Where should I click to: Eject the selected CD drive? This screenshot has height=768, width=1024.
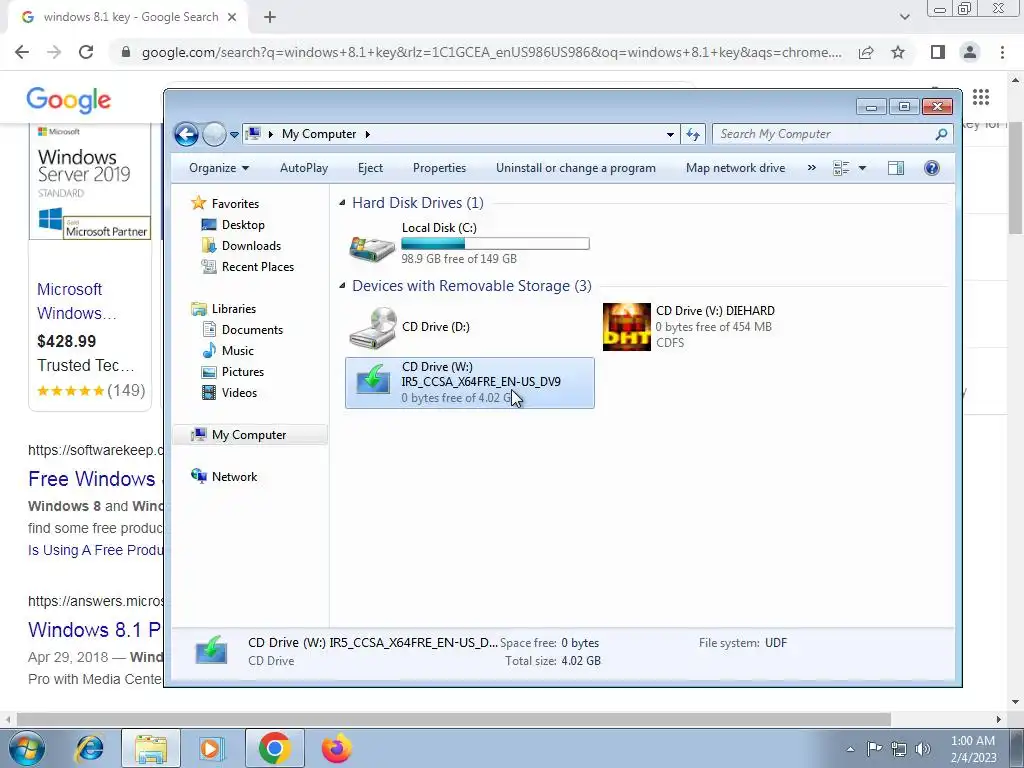click(x=370, y=168)
